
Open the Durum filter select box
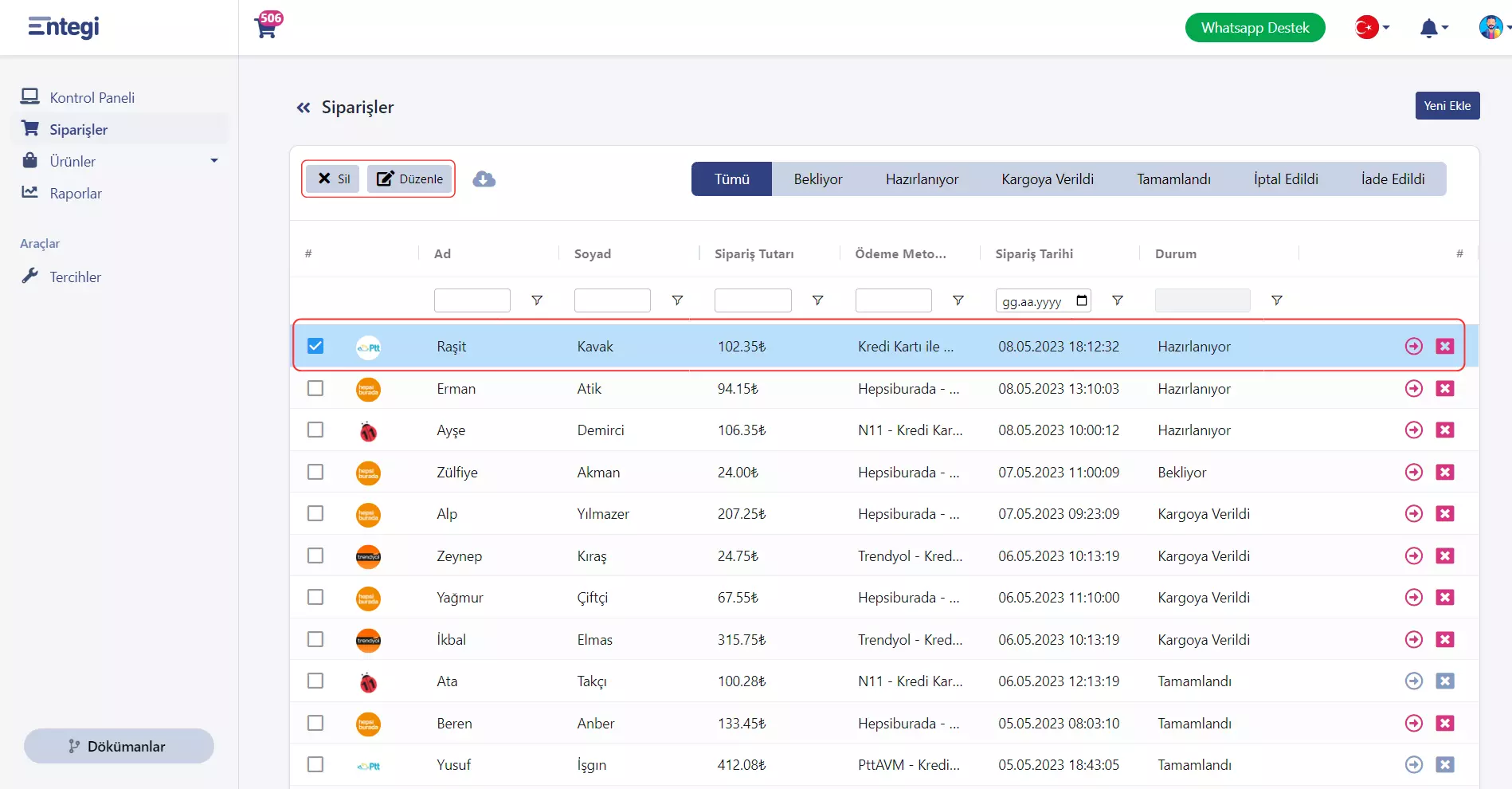(1202, 300)
